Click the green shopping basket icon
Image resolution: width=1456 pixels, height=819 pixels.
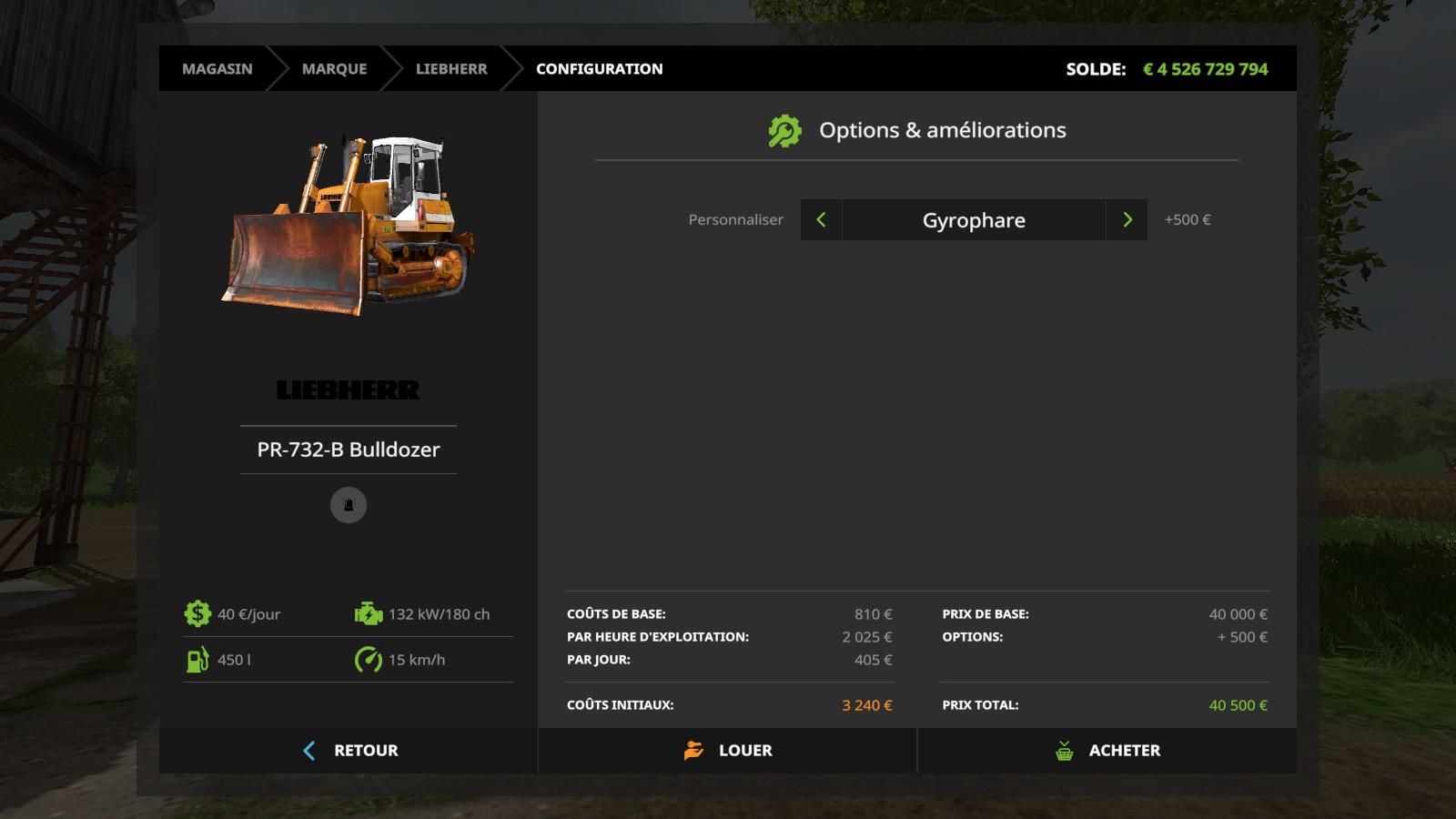pos(1064,751)
